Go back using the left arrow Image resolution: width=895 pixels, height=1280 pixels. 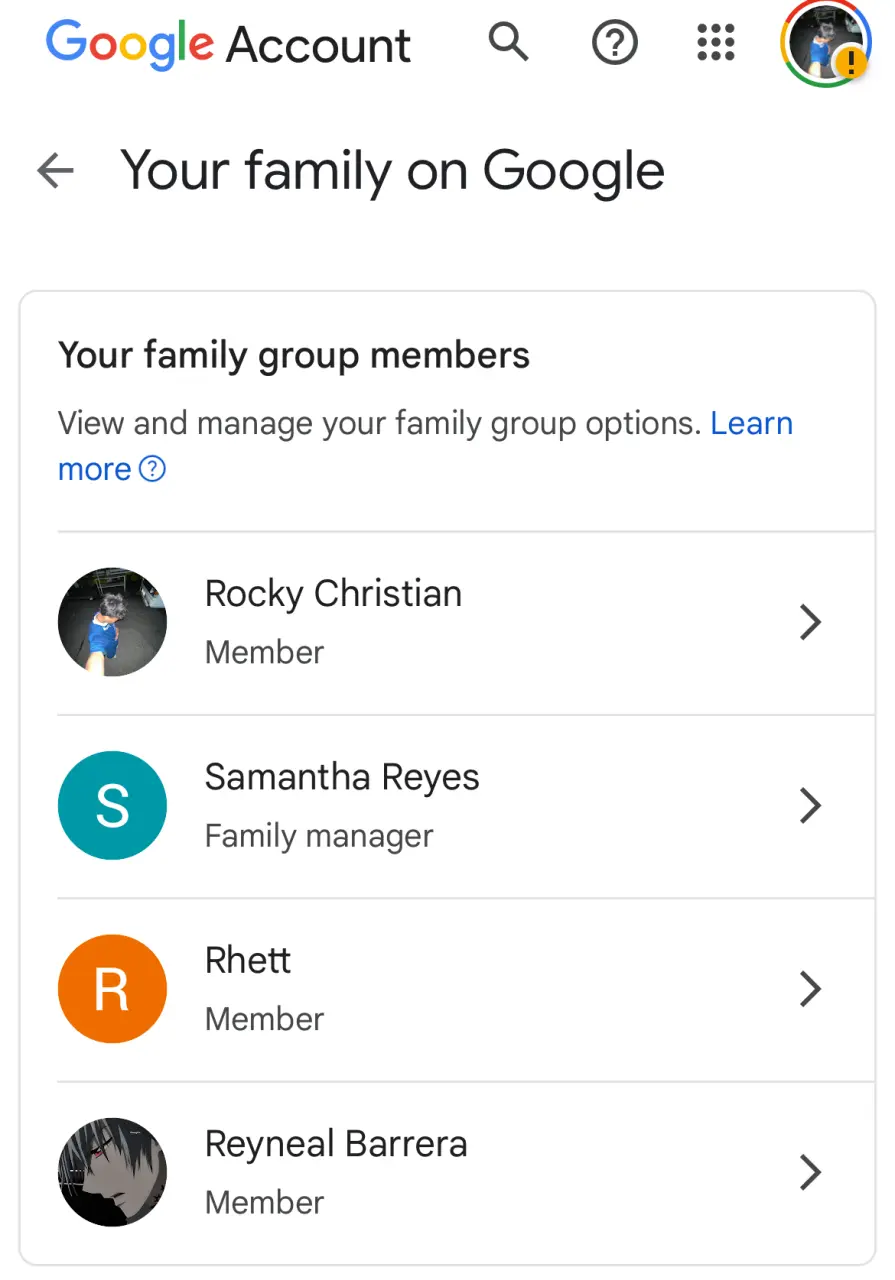[56, 171]
